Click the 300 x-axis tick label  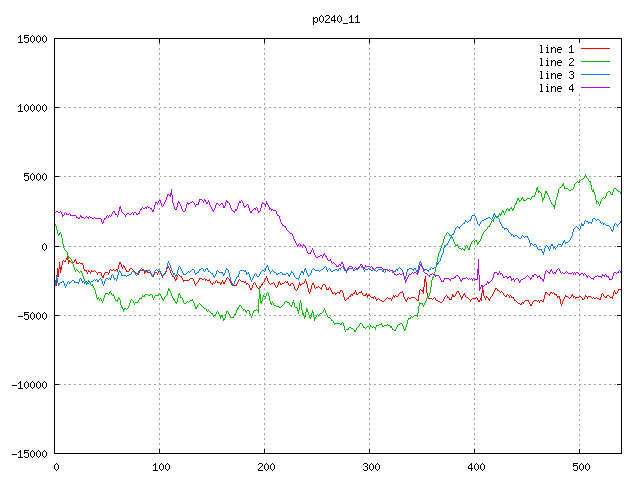pos(370,467)
